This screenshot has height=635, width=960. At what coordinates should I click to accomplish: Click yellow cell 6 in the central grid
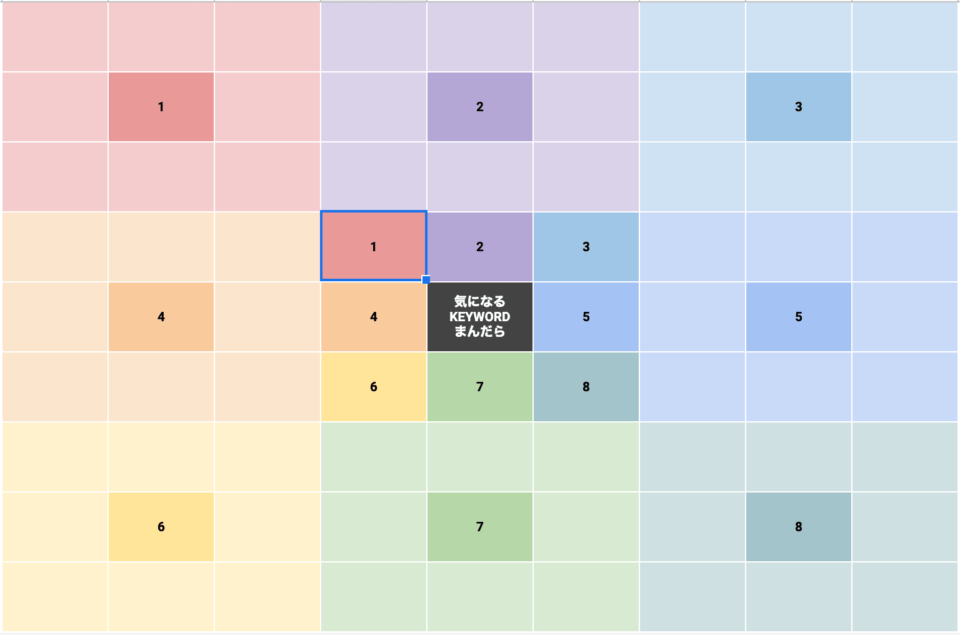(x=373, y=387)
